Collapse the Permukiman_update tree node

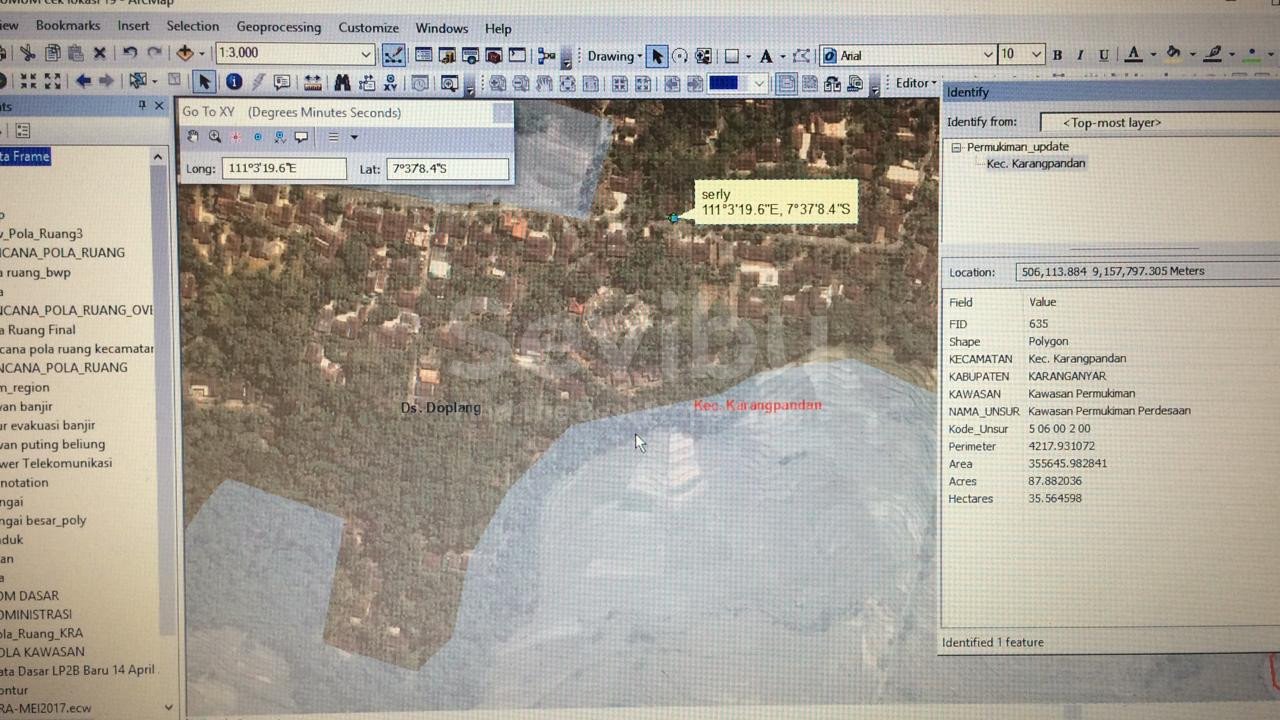click(956, 147)
